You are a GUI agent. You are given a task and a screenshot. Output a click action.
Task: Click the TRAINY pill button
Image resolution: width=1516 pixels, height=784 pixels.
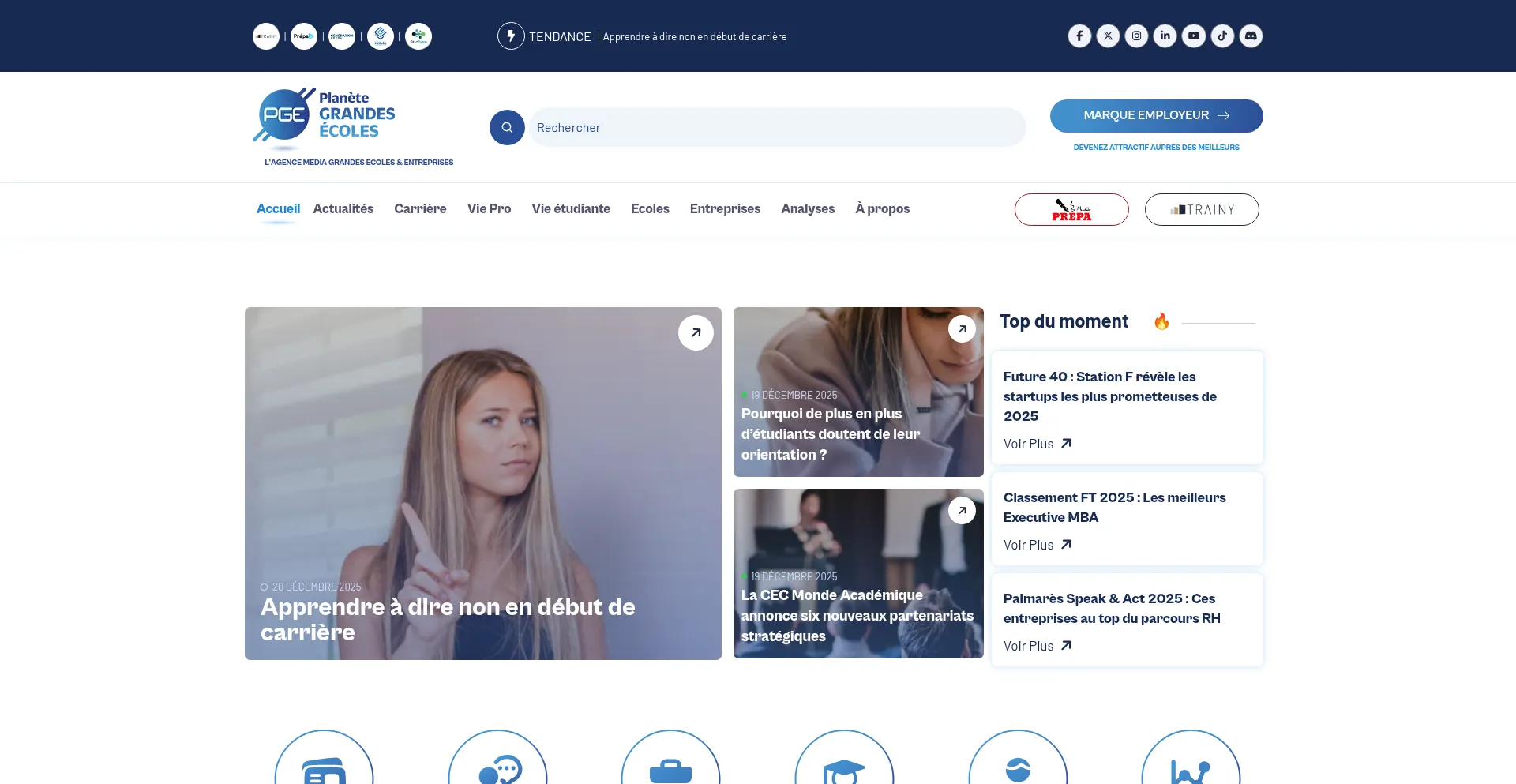[x=1202, y=210]
